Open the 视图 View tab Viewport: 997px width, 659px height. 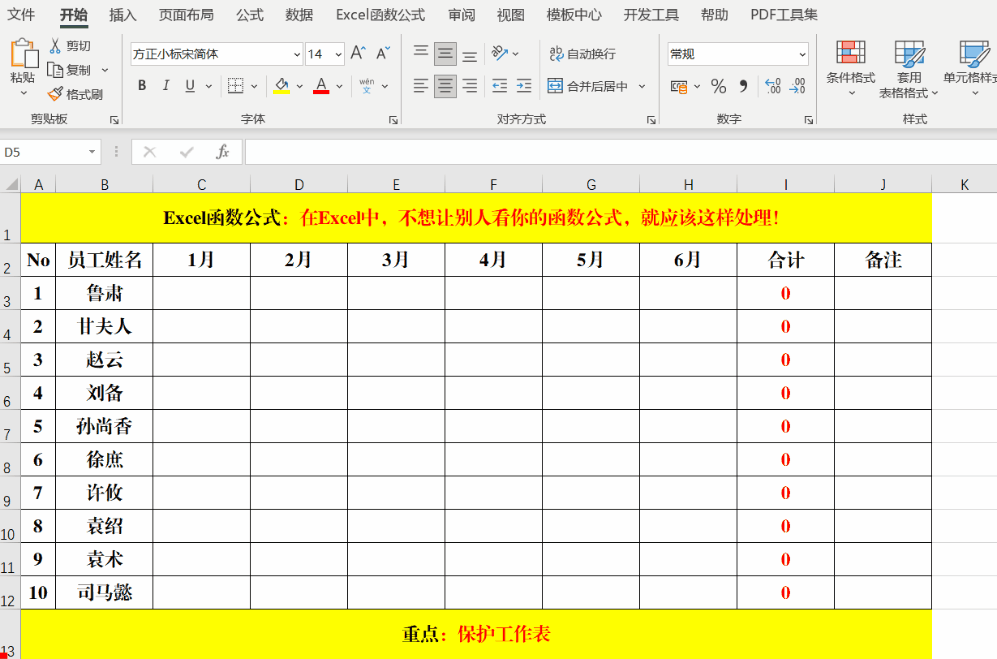click(511, 14)
